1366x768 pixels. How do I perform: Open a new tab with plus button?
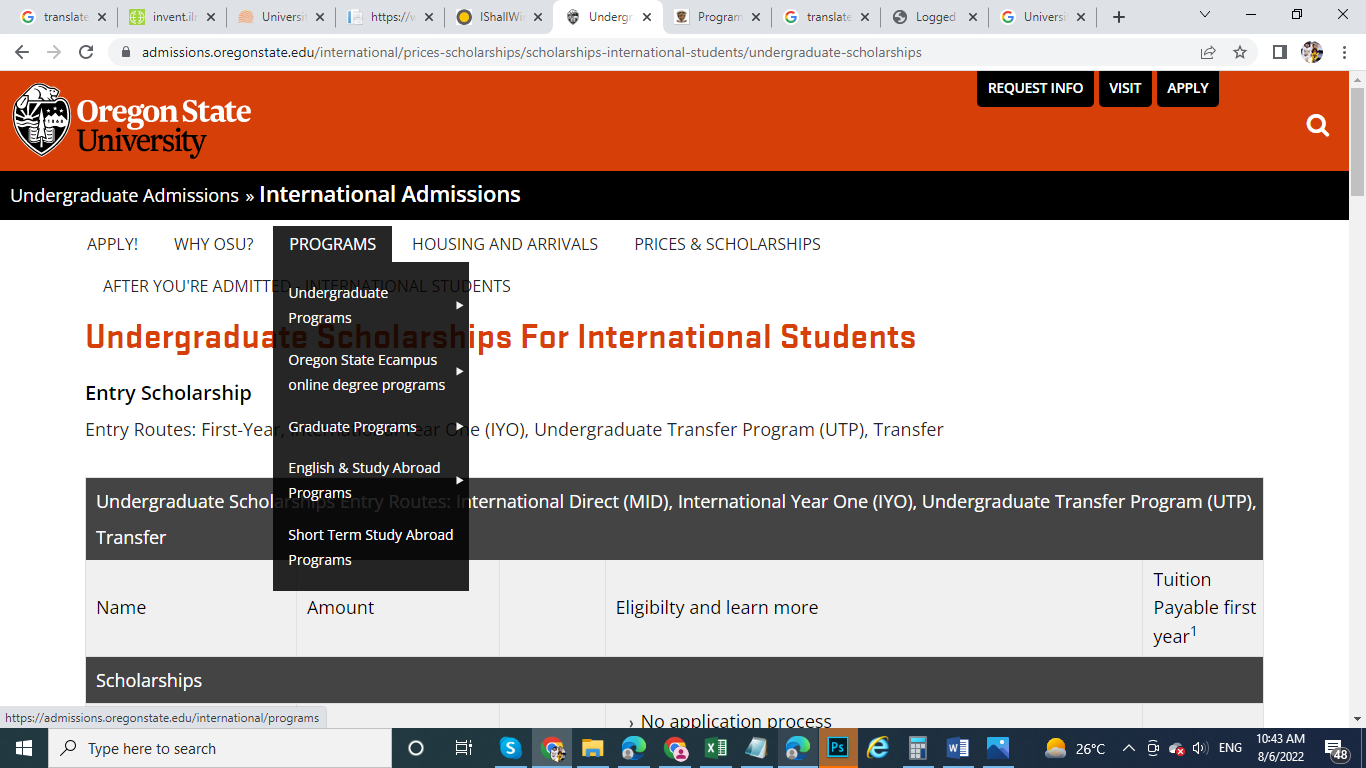(x=1119, y=17)
